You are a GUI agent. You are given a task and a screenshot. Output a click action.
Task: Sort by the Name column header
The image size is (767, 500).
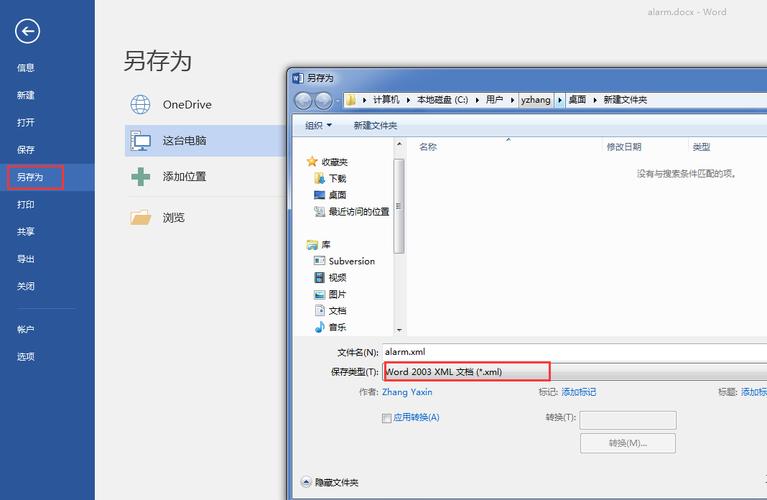click(428, 147)
